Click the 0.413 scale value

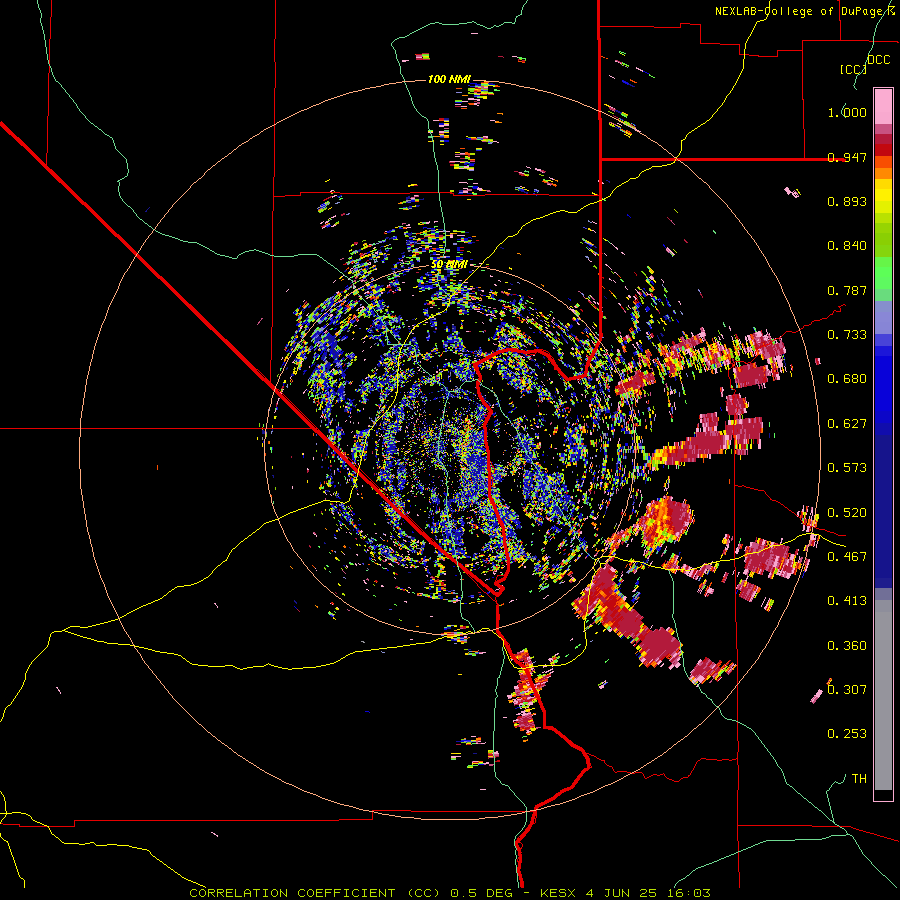tap(847, 601)
